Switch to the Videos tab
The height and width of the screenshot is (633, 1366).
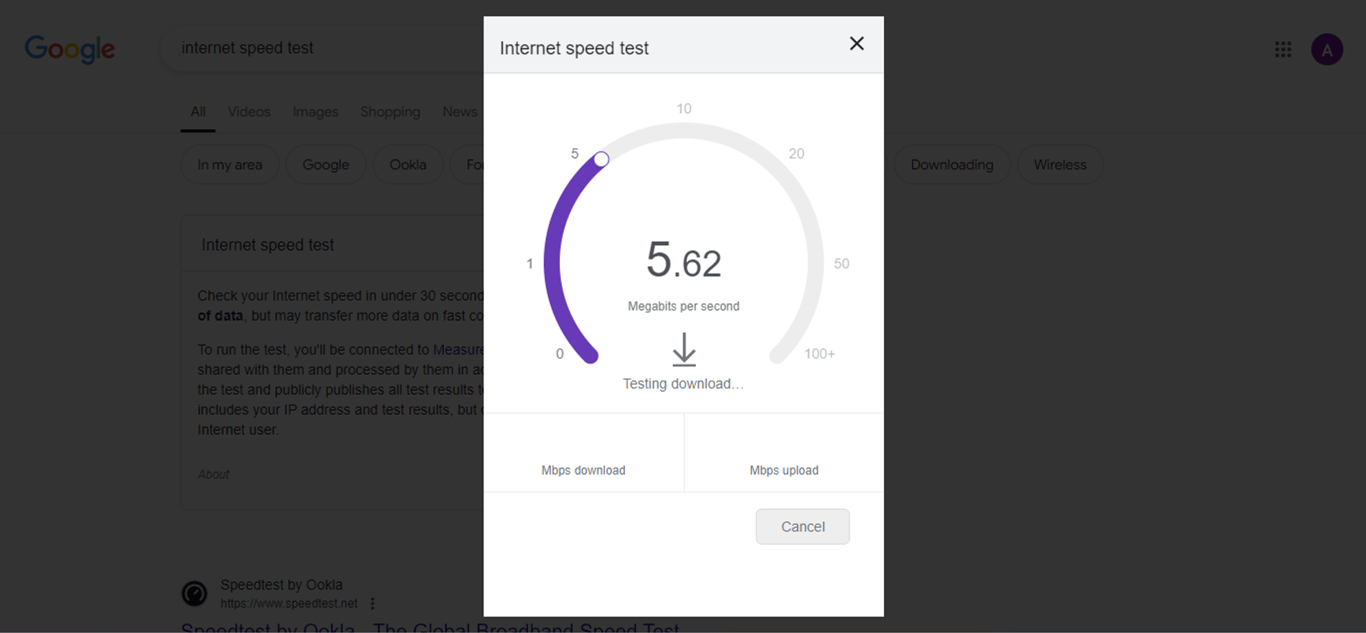click(249, 112)
